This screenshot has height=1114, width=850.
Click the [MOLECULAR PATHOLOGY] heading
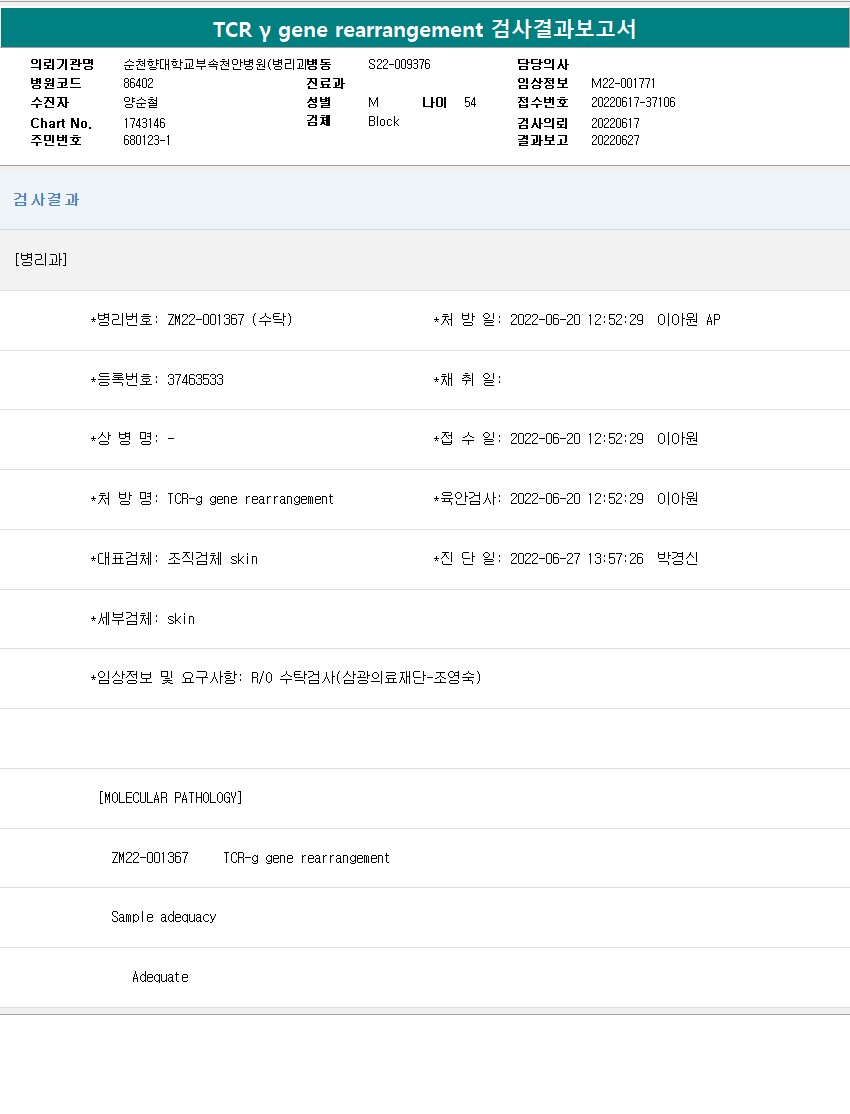coord(170,798)
